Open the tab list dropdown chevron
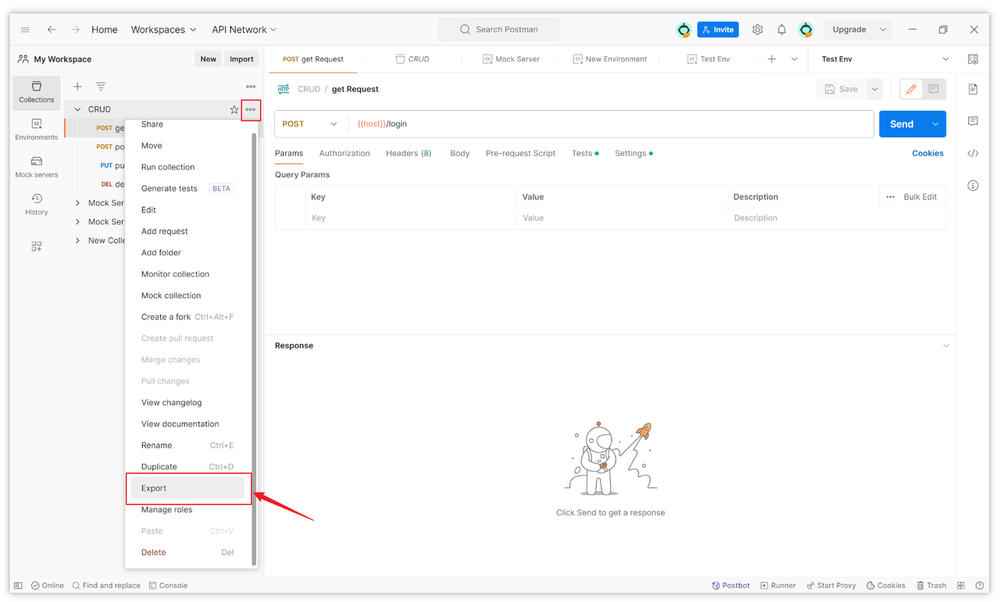Viewport: 1000px width, 602px height. pyautogui.click(x=794, y=59)
